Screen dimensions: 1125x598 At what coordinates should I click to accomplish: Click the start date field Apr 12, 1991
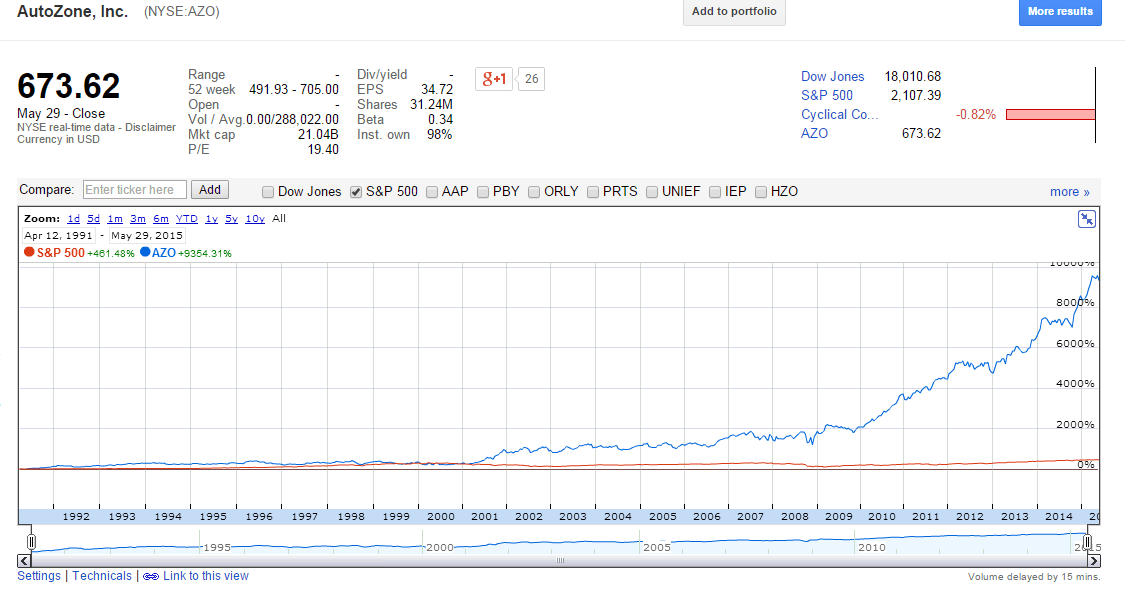click(x=58, y=235)
